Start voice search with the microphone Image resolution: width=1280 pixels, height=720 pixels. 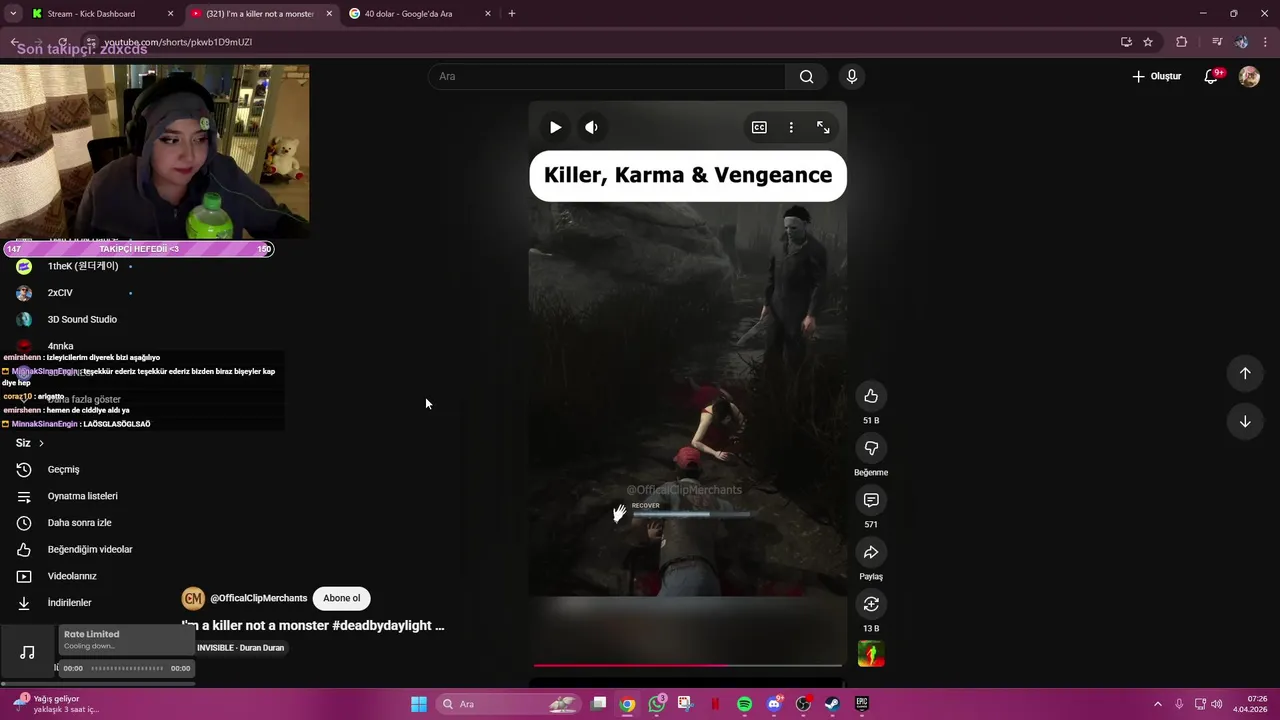click(x=852, y=76)
